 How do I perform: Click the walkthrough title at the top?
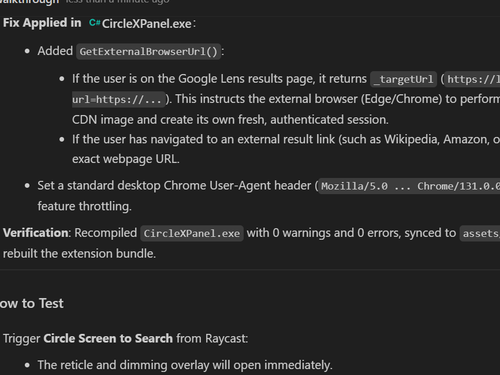(29, 2)
